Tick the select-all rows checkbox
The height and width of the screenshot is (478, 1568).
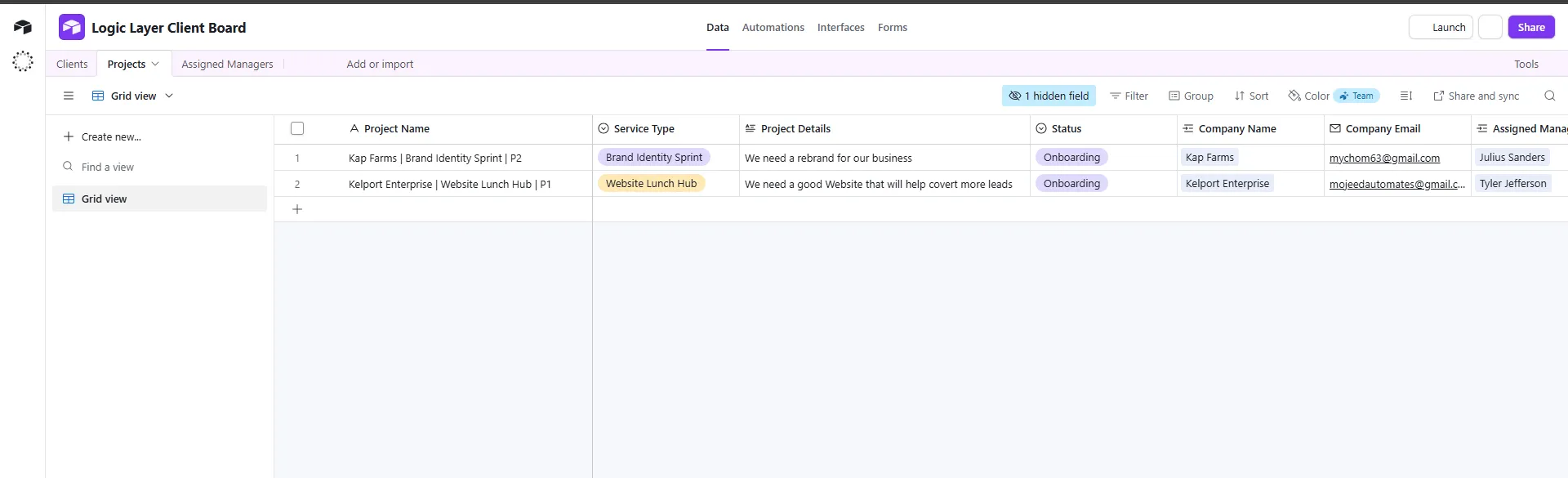click(x=297, y=128)
